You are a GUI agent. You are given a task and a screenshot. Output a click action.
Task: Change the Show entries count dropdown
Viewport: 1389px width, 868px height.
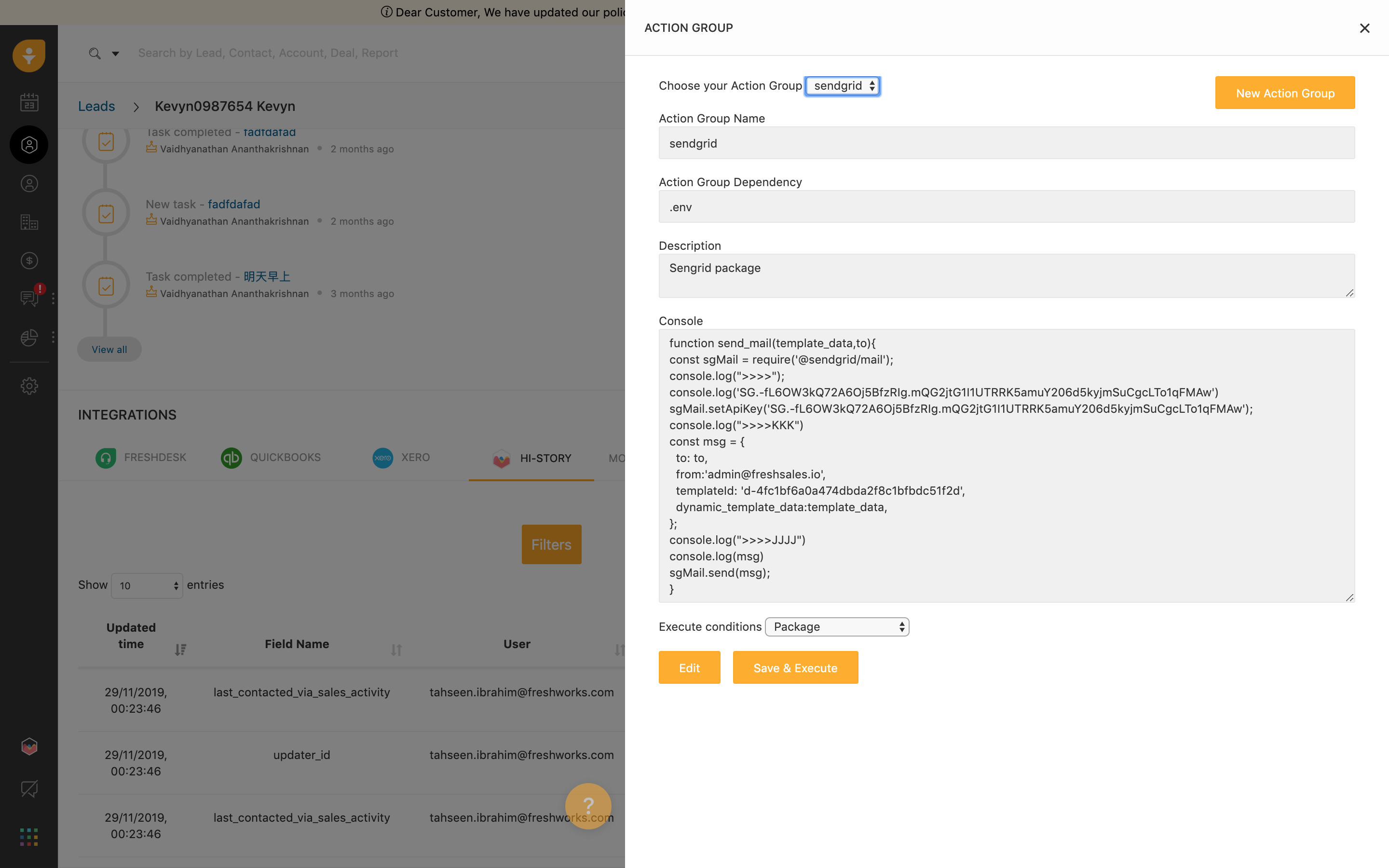point(147,585)
